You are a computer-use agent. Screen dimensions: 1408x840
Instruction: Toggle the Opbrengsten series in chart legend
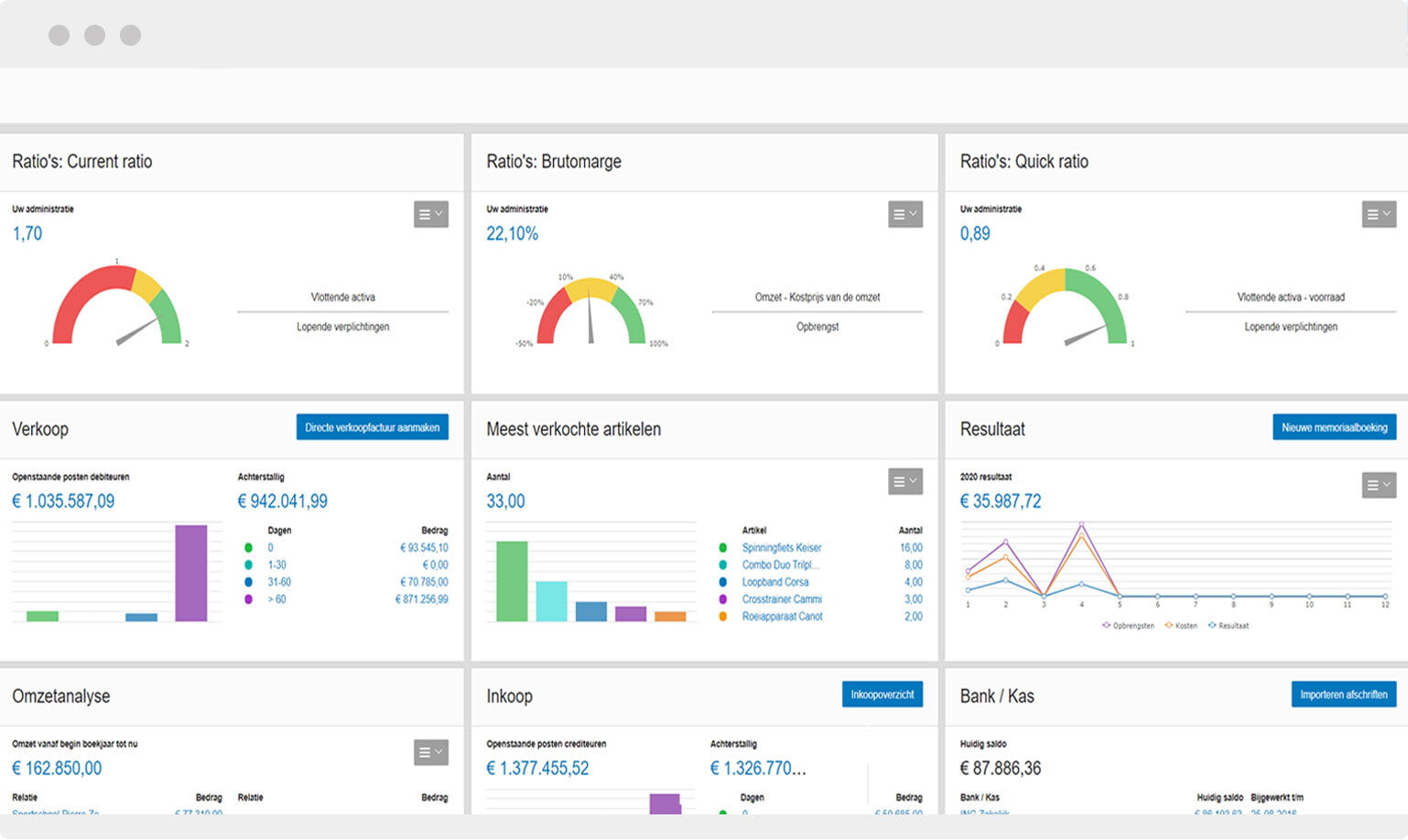pyautogui.click(x=1128, y=626)
